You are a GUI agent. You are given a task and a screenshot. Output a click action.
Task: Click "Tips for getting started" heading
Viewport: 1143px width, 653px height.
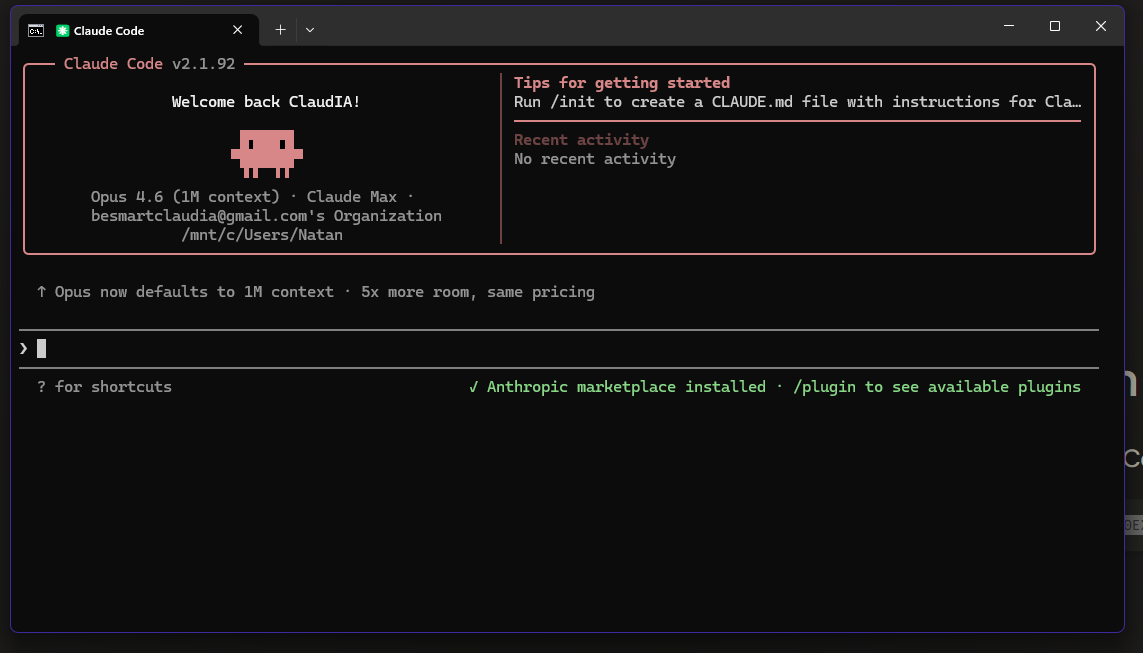pyautogui.click(x=622, y=82)
